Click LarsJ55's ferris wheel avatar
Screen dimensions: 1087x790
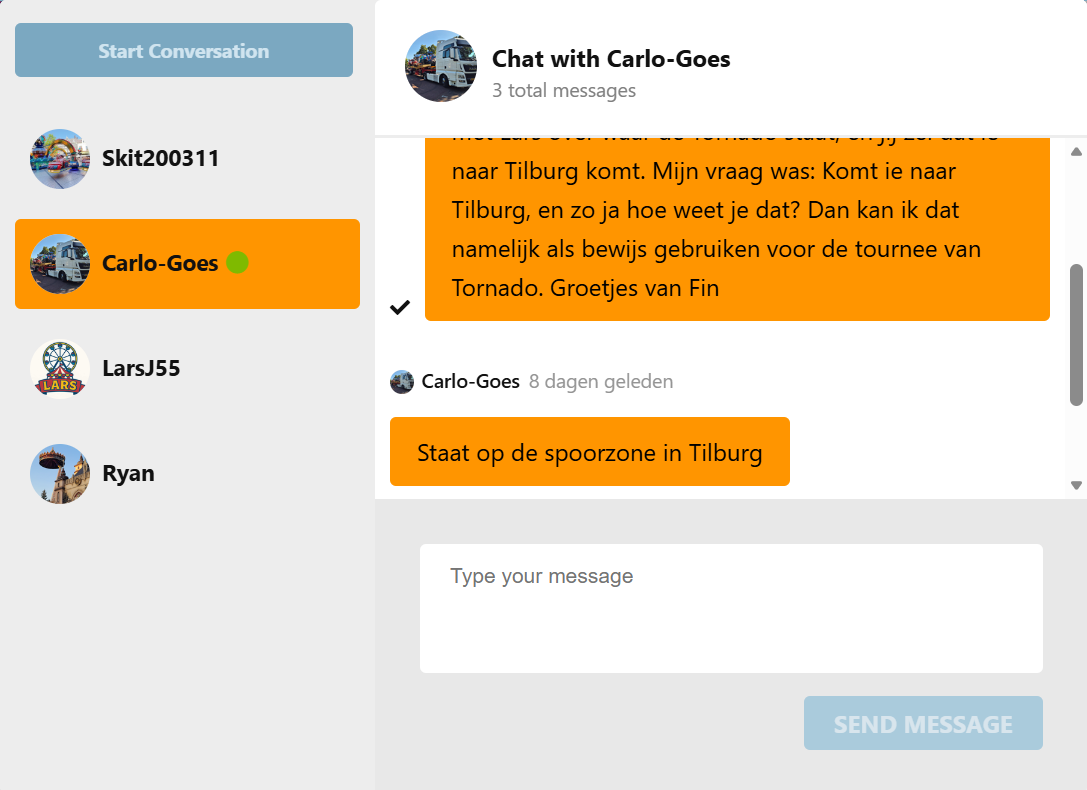(60, 369)
